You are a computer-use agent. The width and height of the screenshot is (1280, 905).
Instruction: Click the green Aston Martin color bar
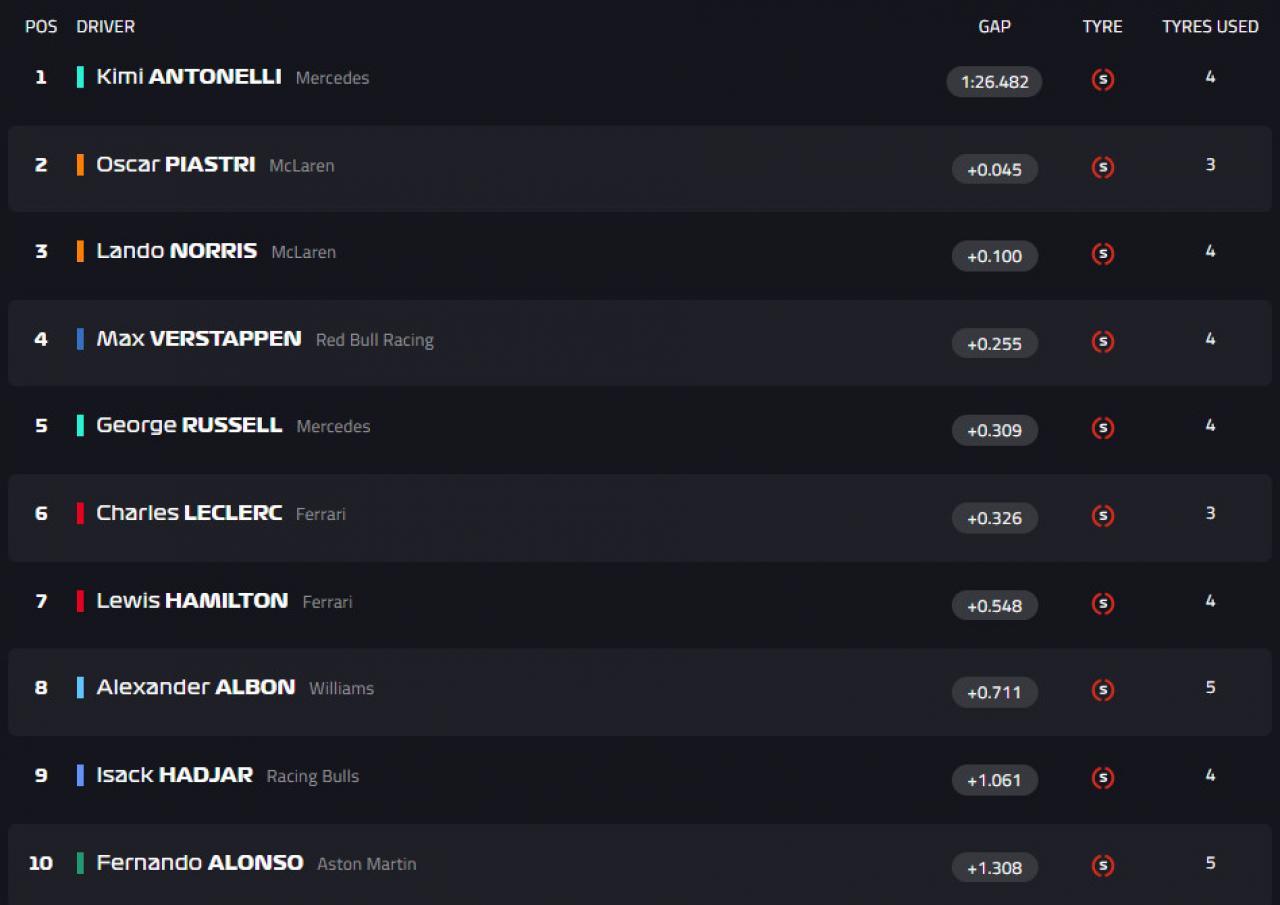pos(80,863)
